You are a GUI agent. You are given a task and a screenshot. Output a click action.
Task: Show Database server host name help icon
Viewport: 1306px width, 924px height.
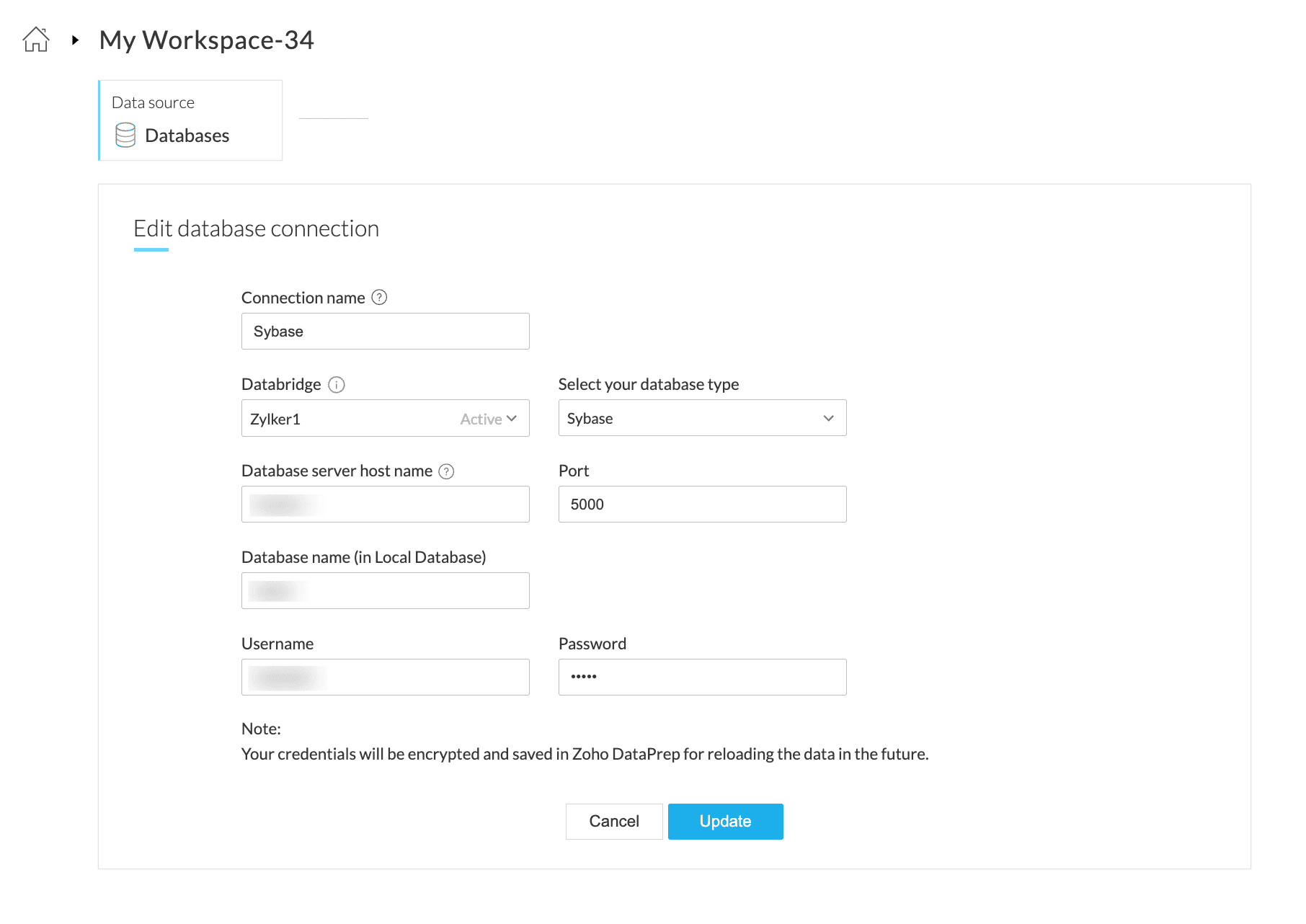click(x=447, y=471)
